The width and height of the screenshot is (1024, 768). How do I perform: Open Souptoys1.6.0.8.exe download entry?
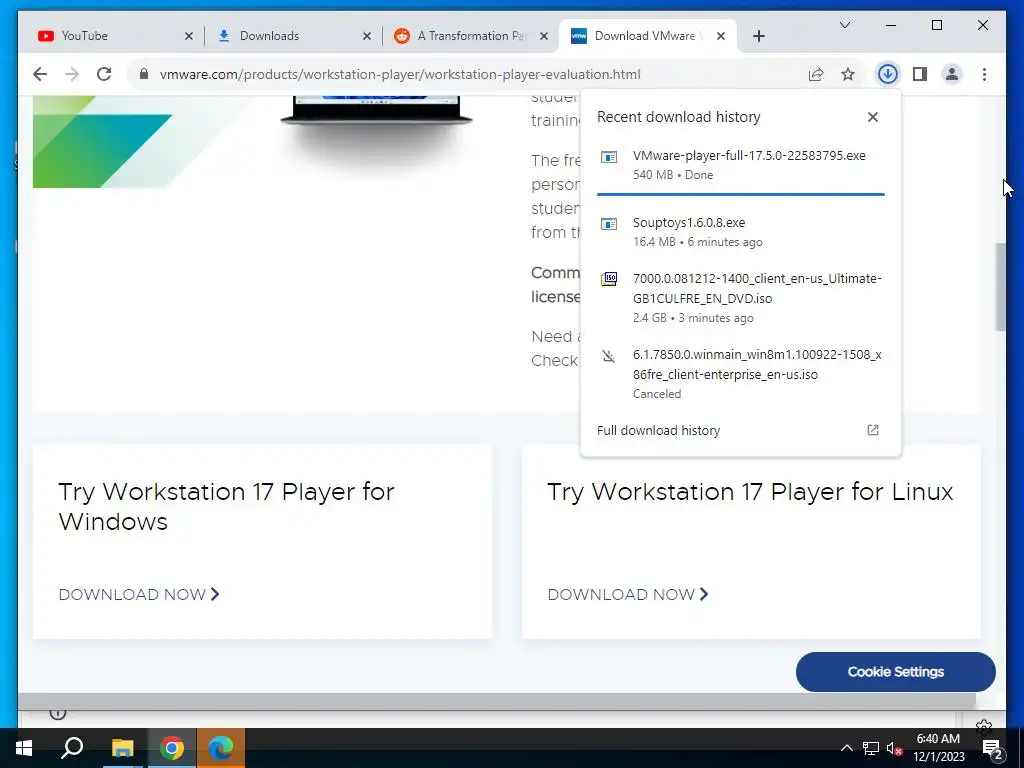pos(741,232)
